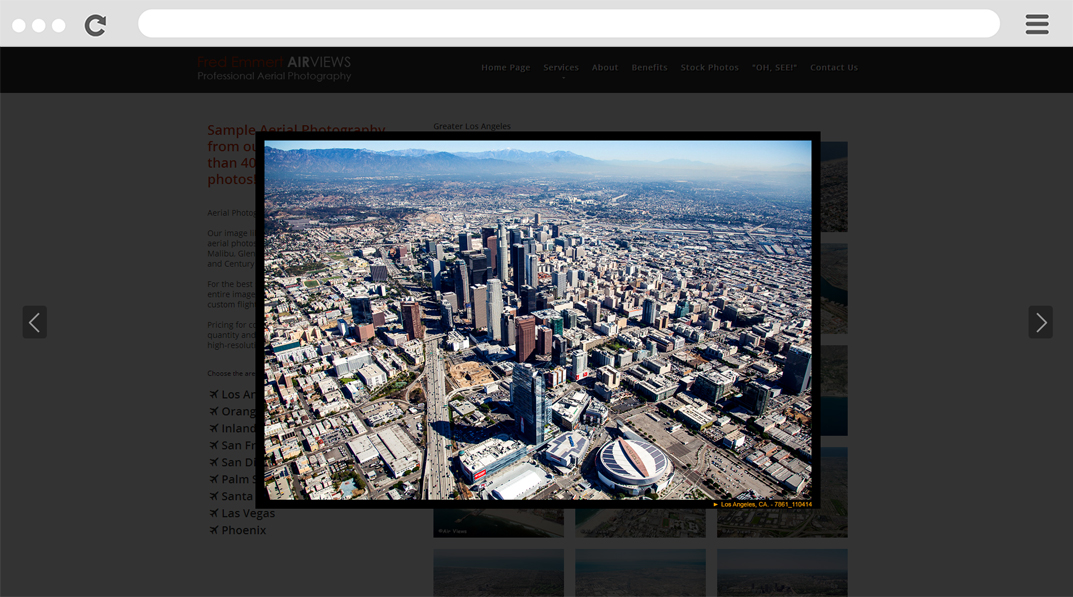Open the bottom-left thumbnail in the gallery
Viewport: 1073px width, 597px height.
pyautogui.click(x=498, y=572)
